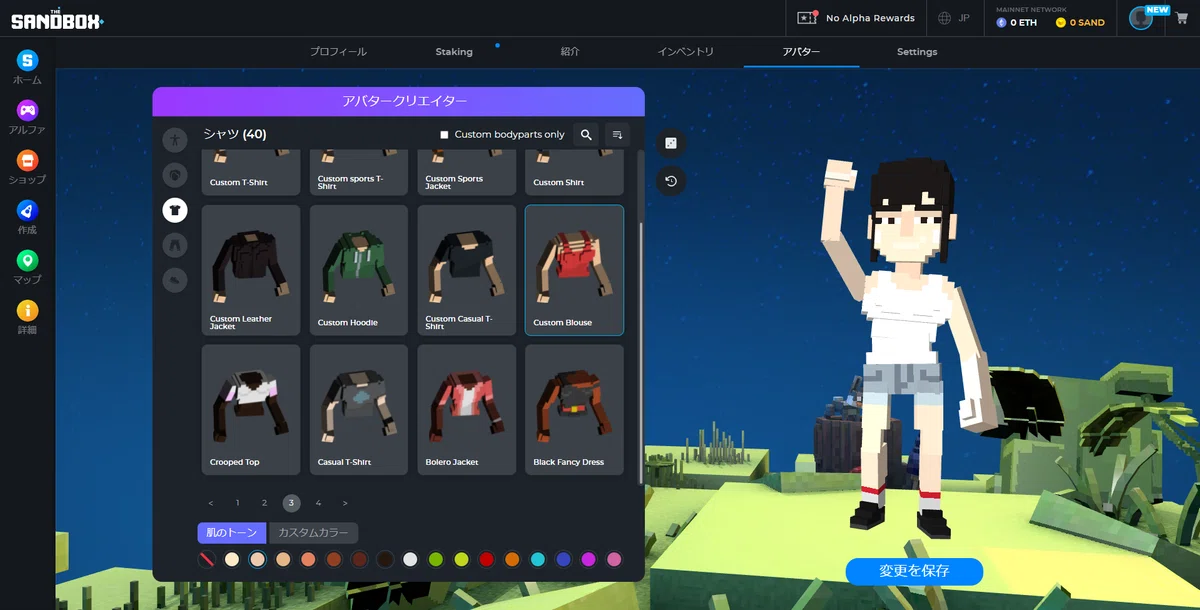Open the アバター tab
This screenshot has height=610, width=1200.
pyautogui.click(x=801, y=52)
